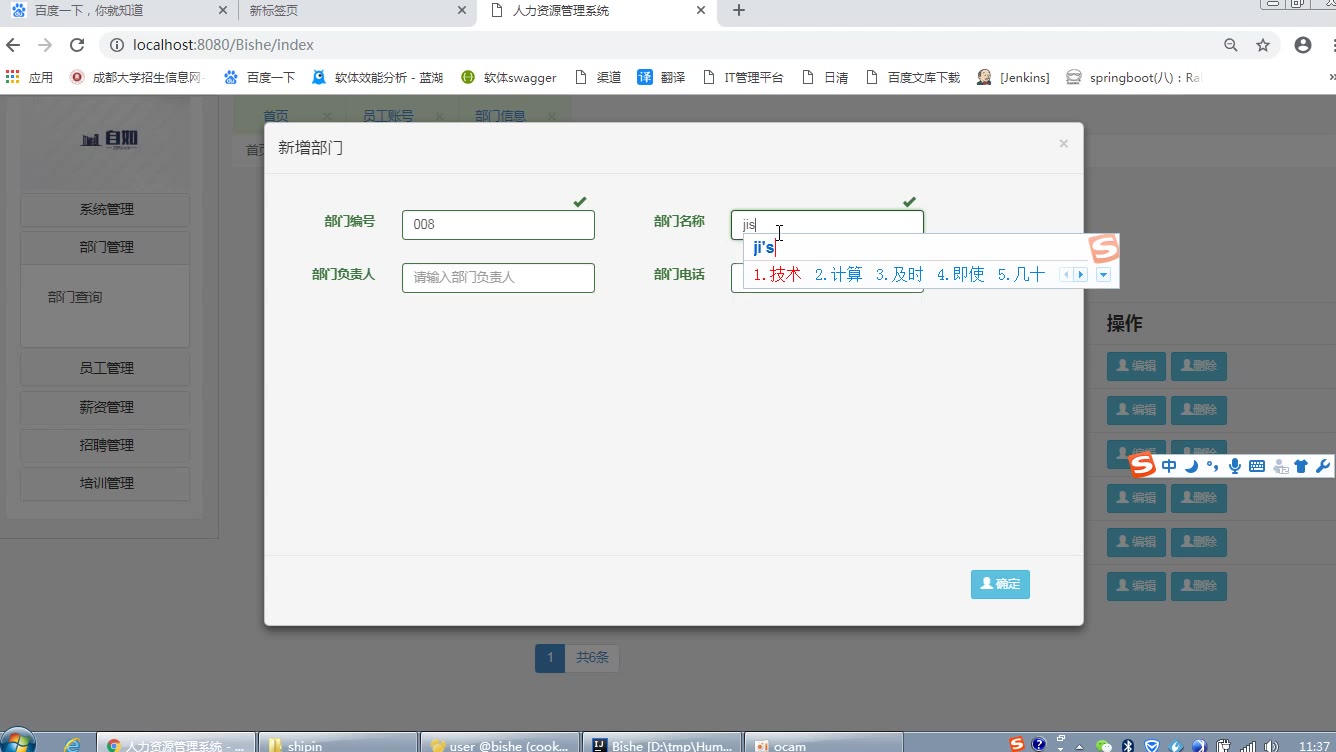Click Bluetooth tray icon
The height and width of the screenshot is (752, 1336).
click(1128, 746)
